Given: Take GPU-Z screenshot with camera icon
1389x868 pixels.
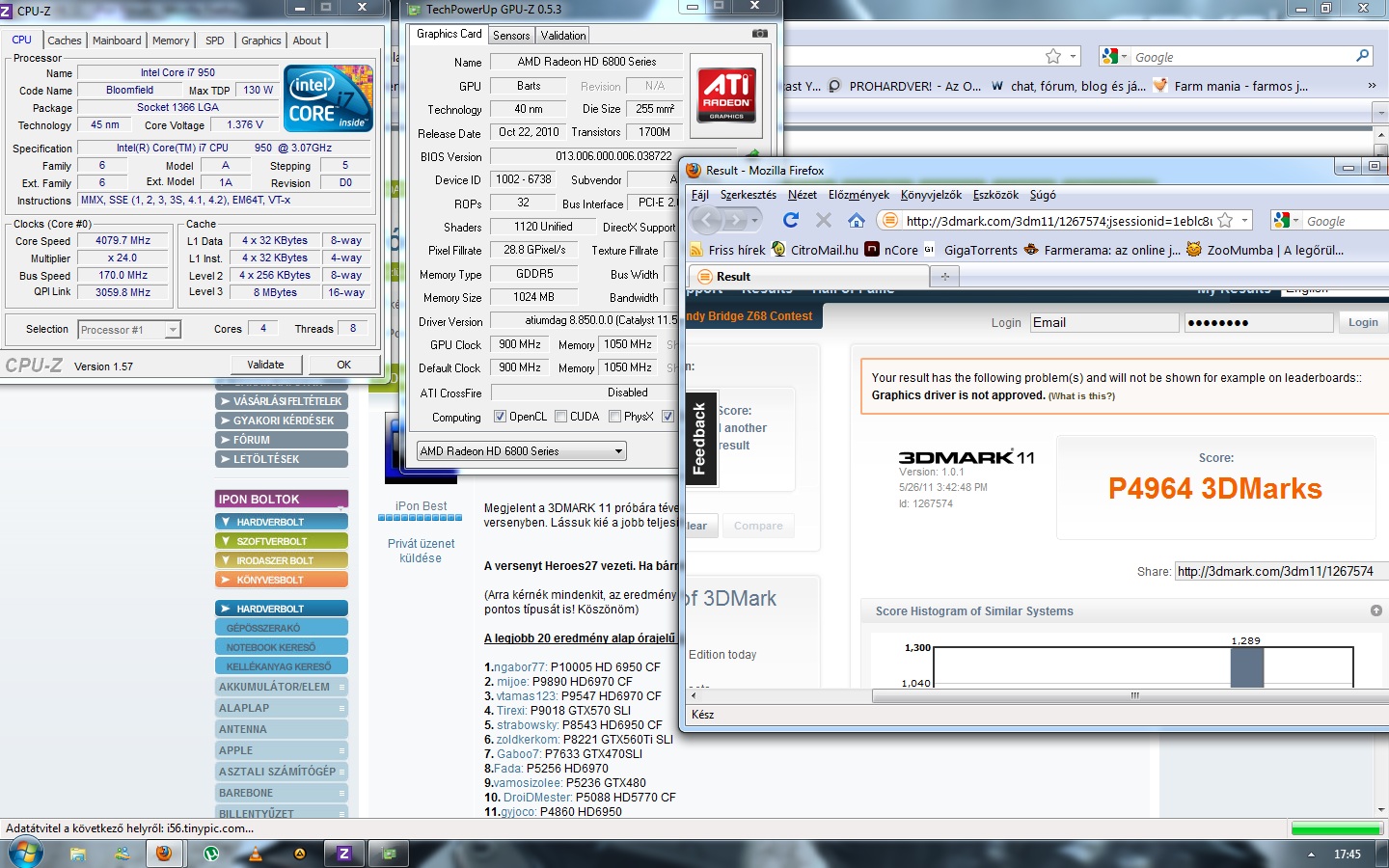Looking at the screenshot, I should click(760, 34).
